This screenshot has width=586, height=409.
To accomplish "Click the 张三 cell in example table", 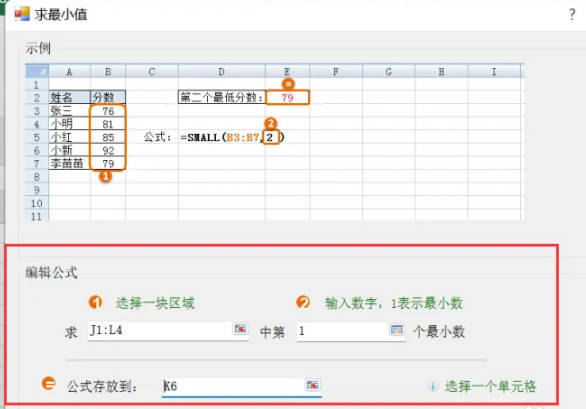I will pyautogui.click(x=70, y=111).
